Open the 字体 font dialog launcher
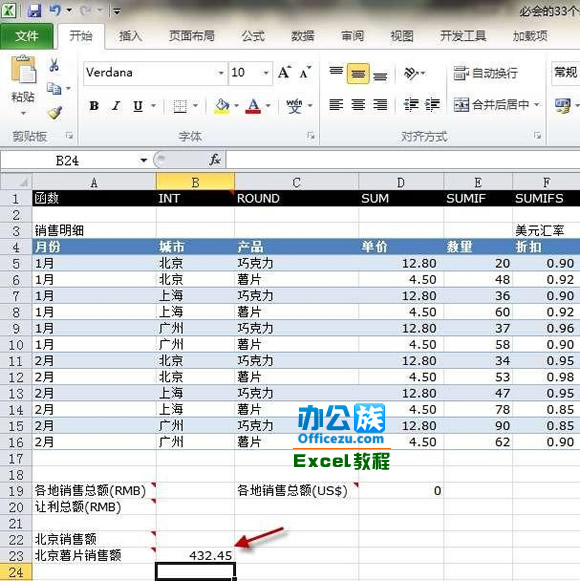580x581 pixels. [x=311, y=136]
